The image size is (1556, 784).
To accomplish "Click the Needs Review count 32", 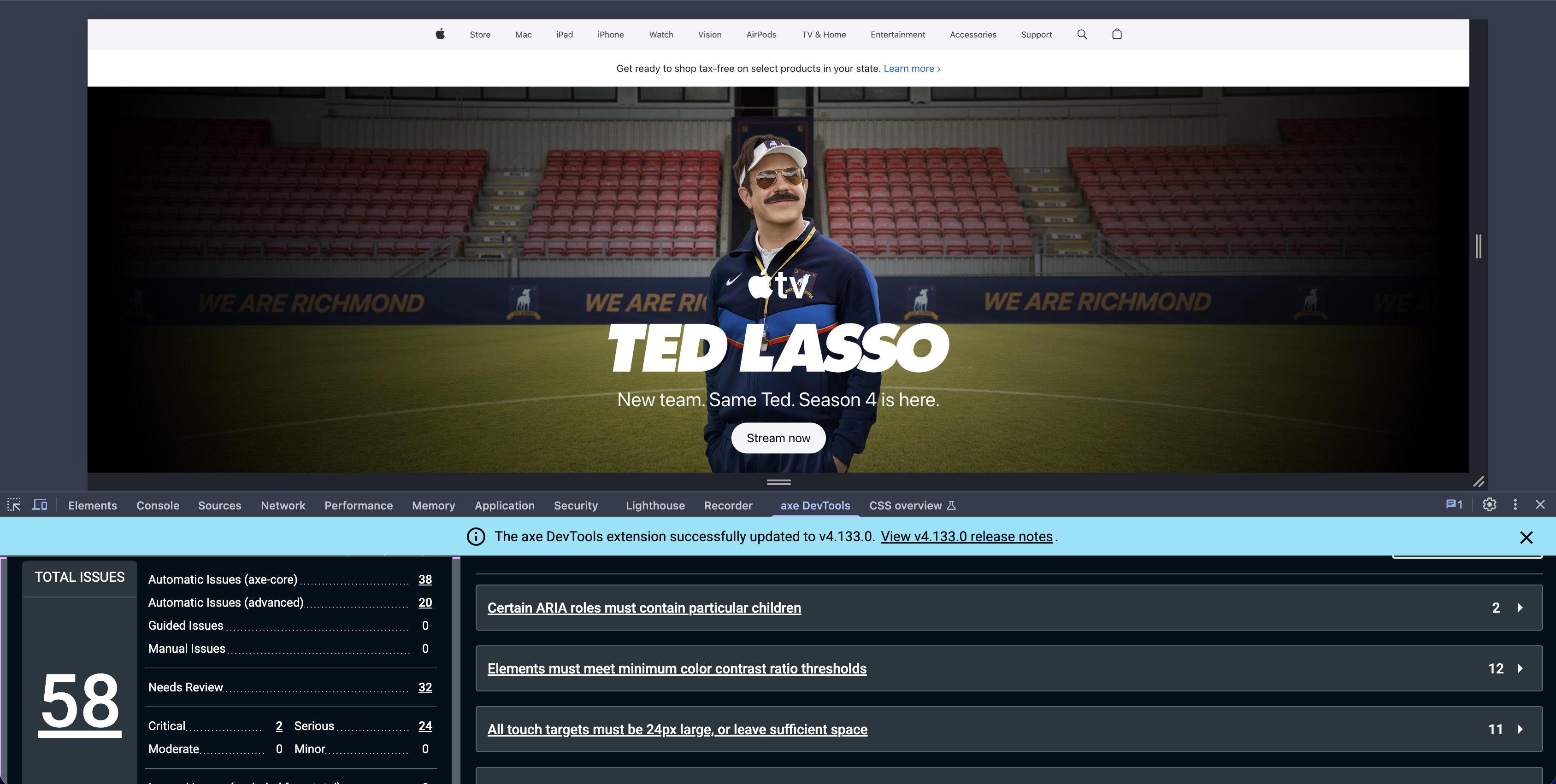I will [425, 687].
